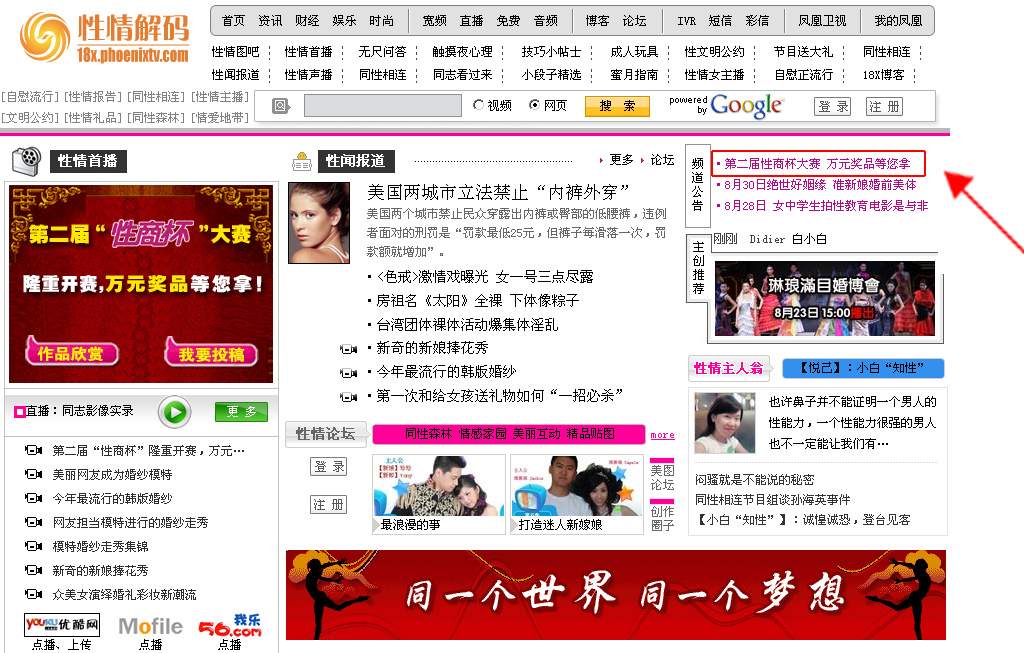Click the search text input field
Image resolution: width=1024 pixels, height=653 pixels.
[382, 106]
